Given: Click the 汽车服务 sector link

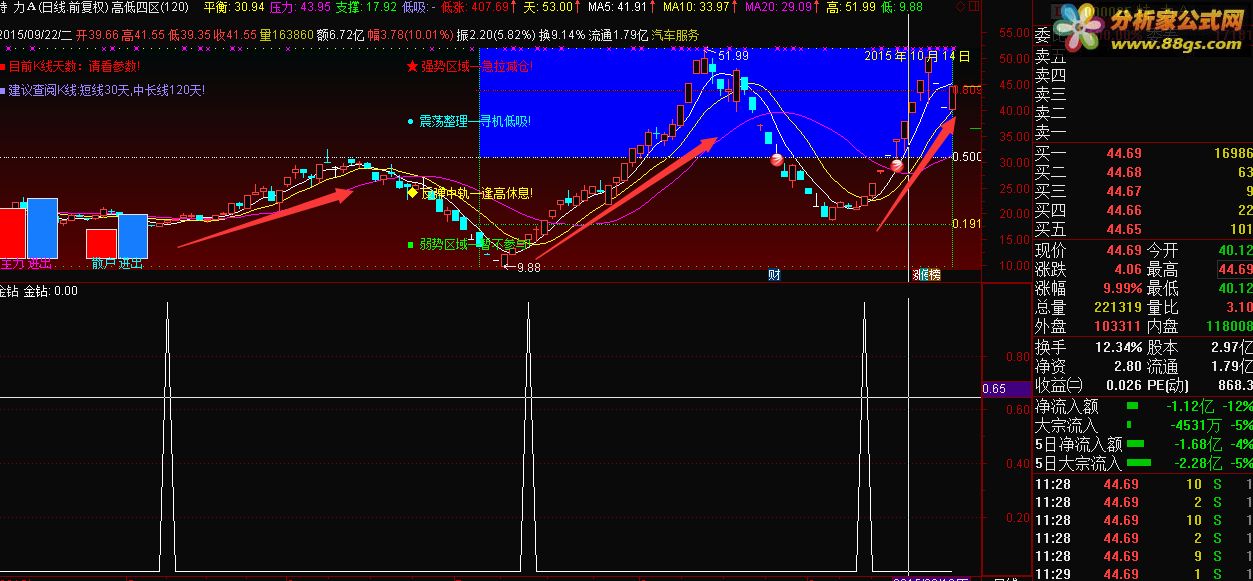Looking at the screenshot, I should point(676,34).
